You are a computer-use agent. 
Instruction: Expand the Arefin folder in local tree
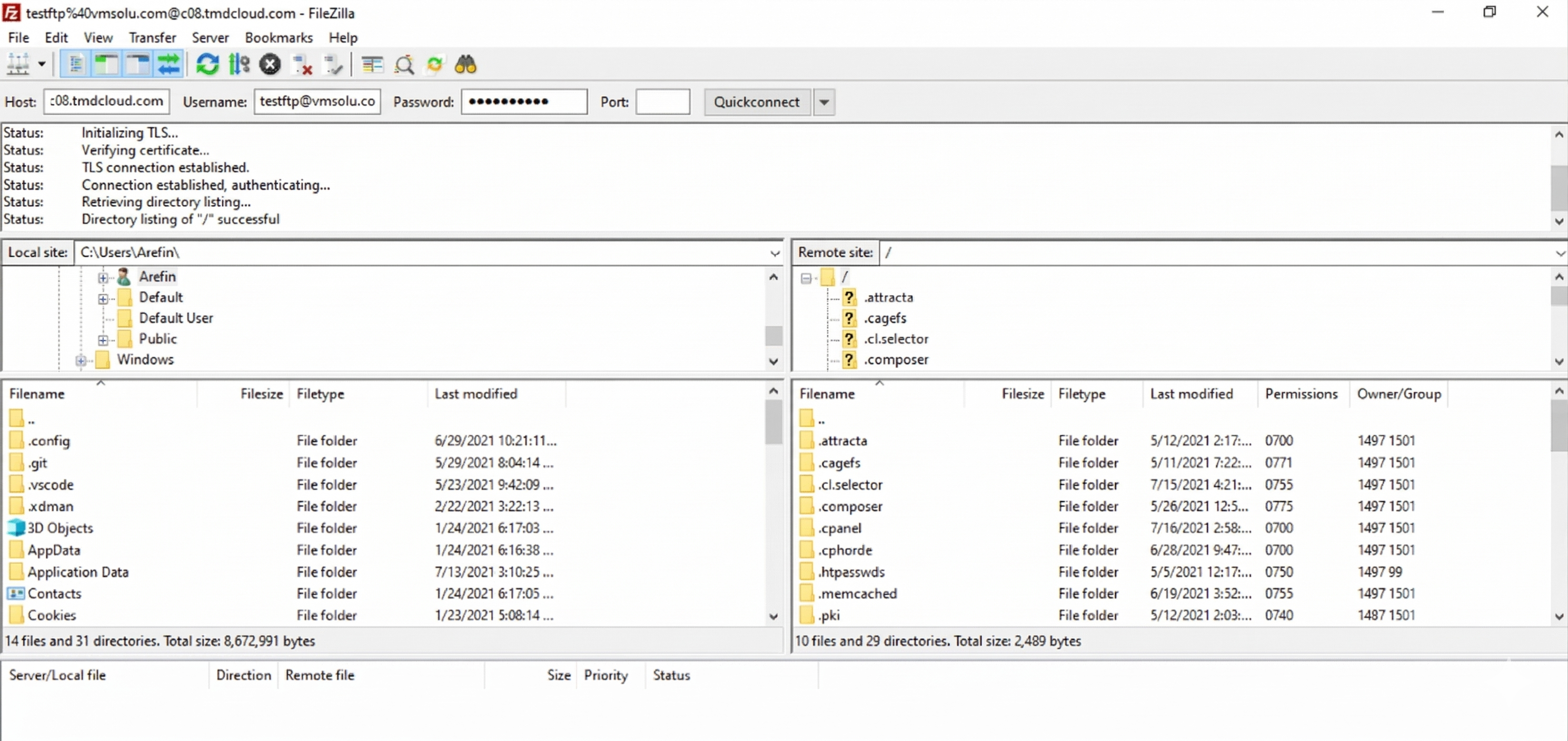(103, 277)
